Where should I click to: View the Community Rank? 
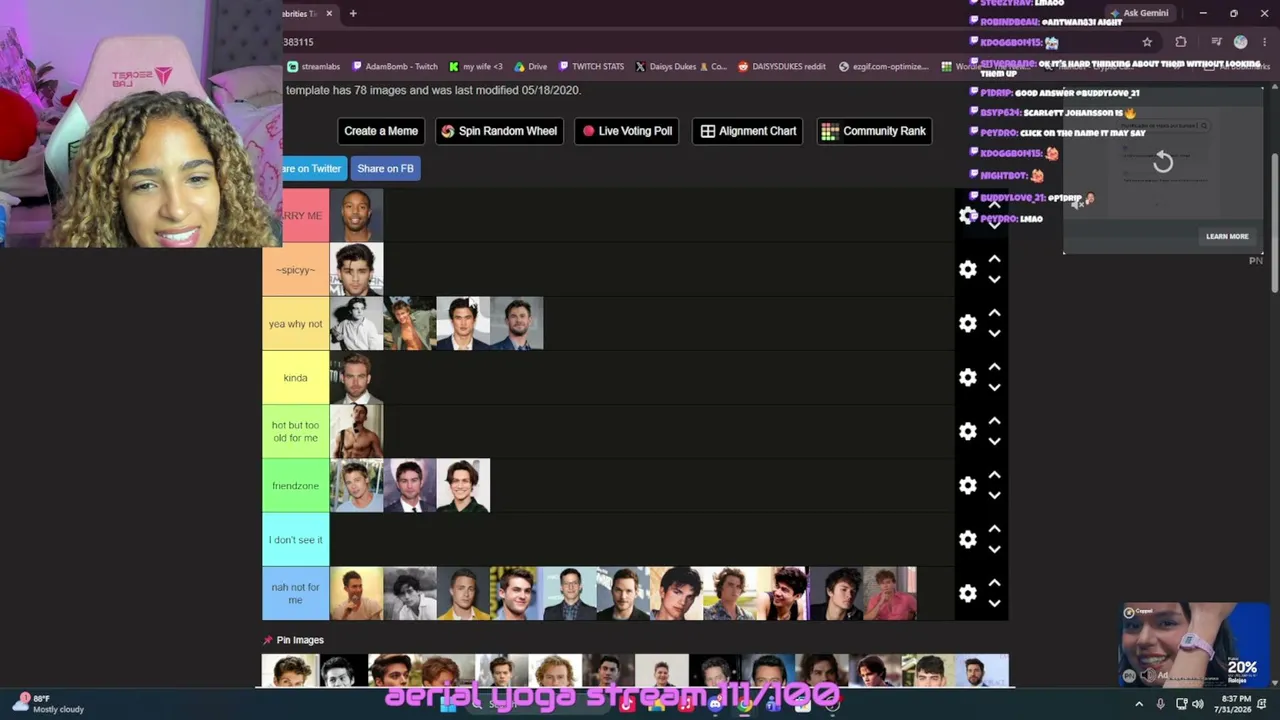[874, 131]
